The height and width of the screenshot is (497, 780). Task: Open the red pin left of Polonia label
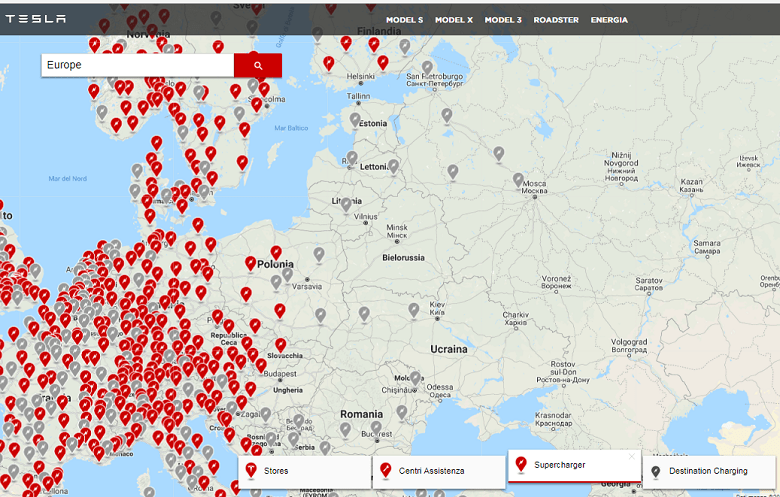pyautogui.click(x=251, y=263)
